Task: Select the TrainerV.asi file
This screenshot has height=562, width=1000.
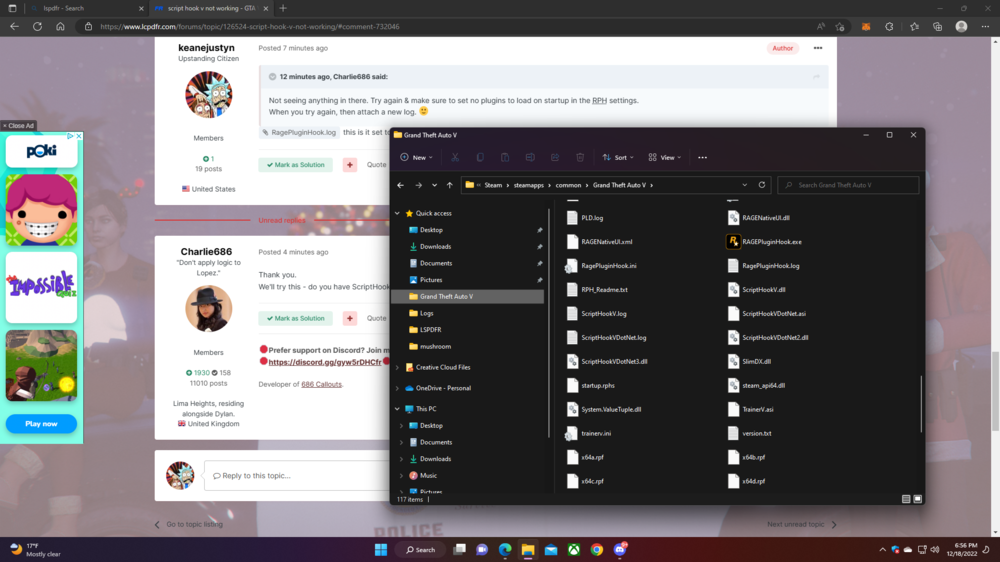Action: point(750,409)
